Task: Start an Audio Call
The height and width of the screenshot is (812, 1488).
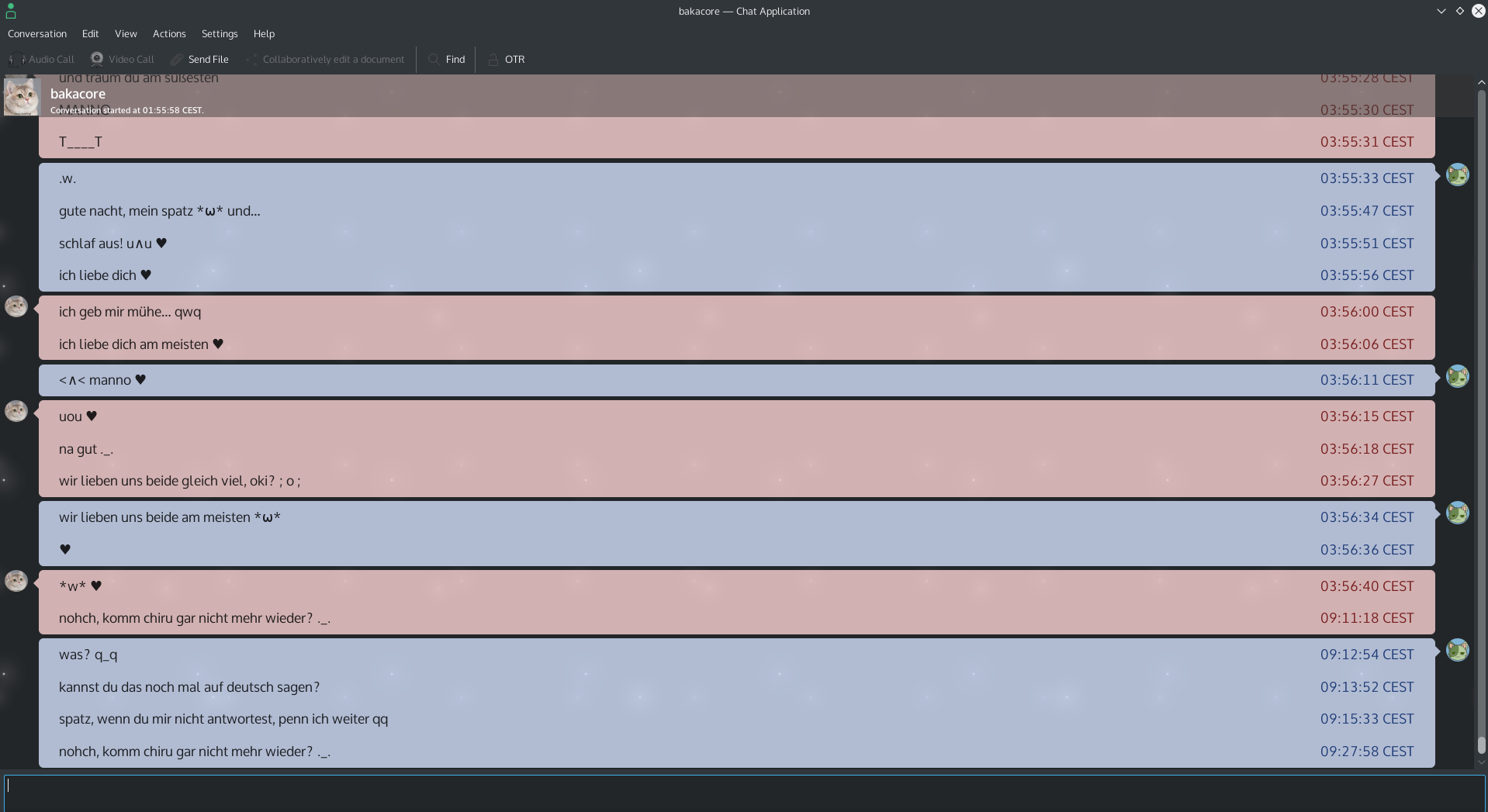Action: tap(41, 59)
